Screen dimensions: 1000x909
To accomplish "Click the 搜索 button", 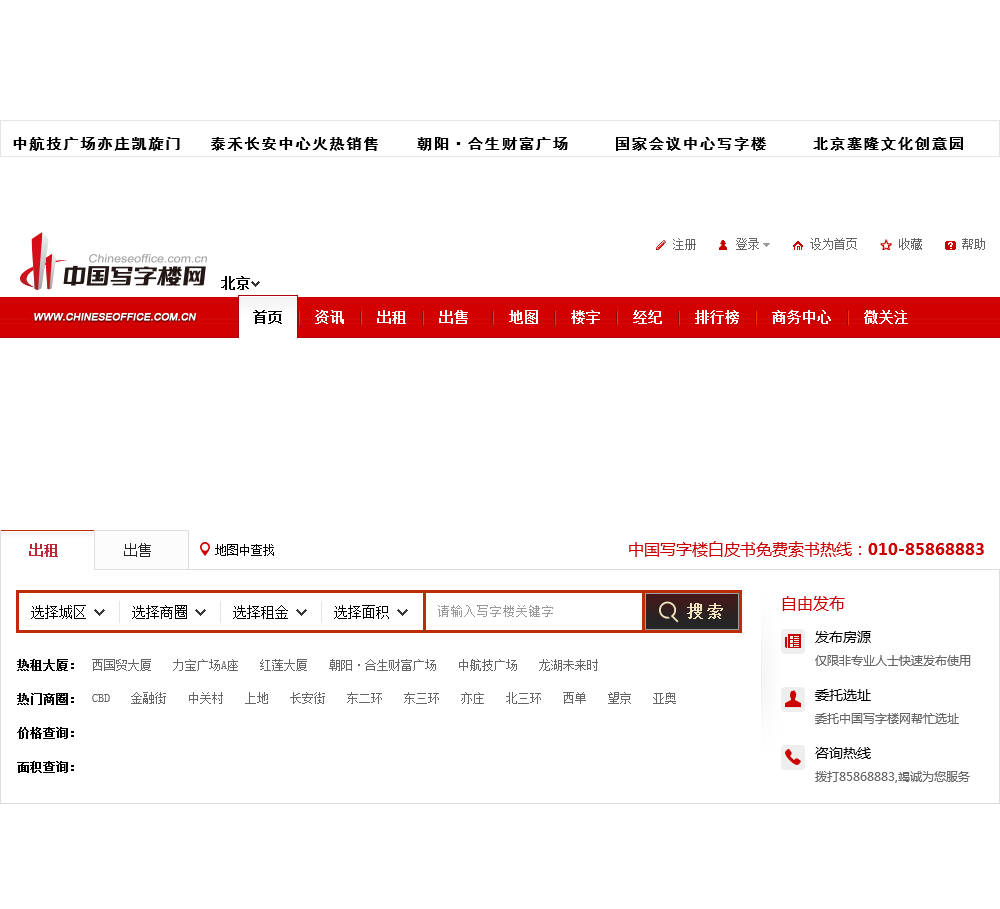I will click(x=692, y=612).
